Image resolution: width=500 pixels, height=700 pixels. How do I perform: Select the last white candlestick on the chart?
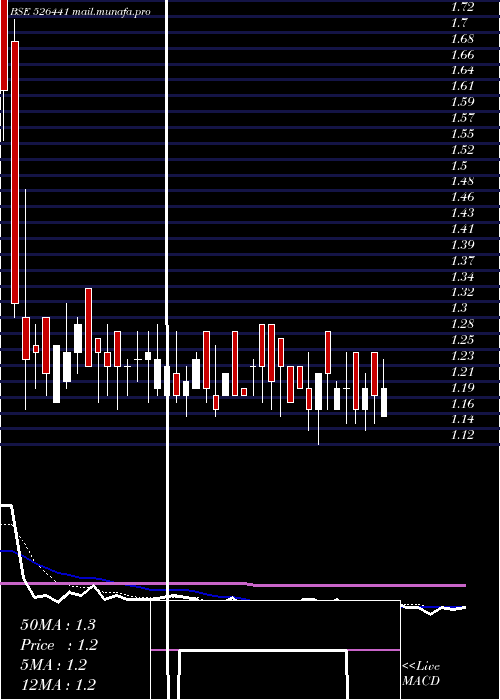point(383,402)
